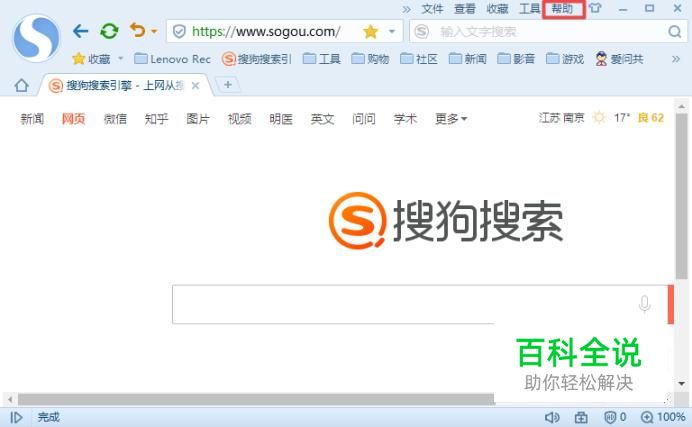The image size is (692, 427).
Task: Open the Lenovo Rec bookmark folder
Action: (172, 59)
